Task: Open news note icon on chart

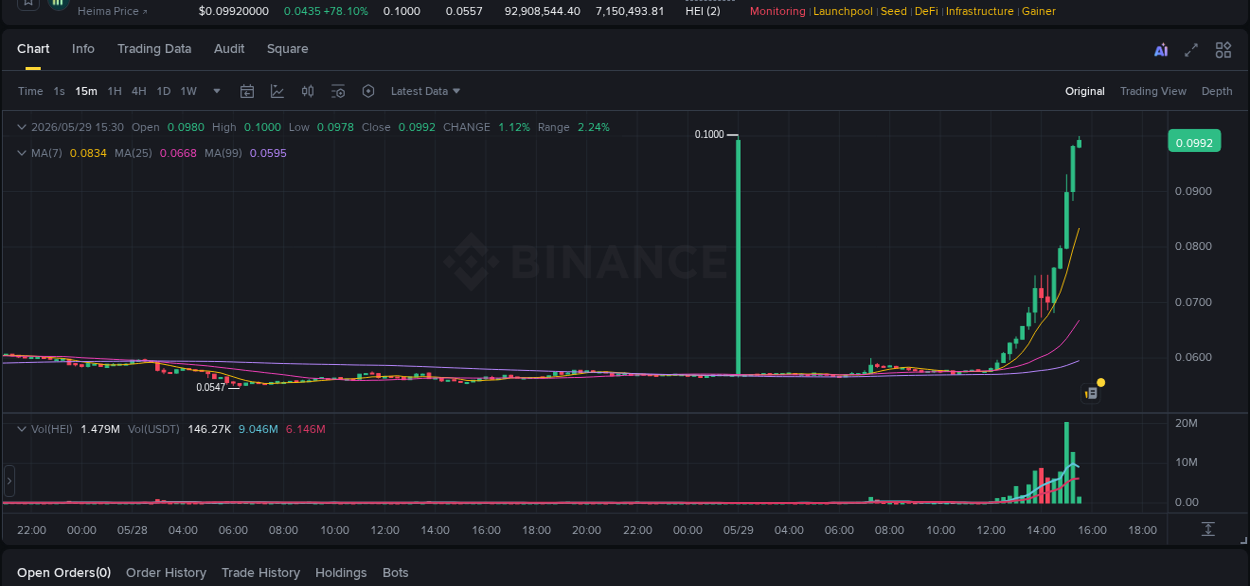Action: [x=1091, y=394]
